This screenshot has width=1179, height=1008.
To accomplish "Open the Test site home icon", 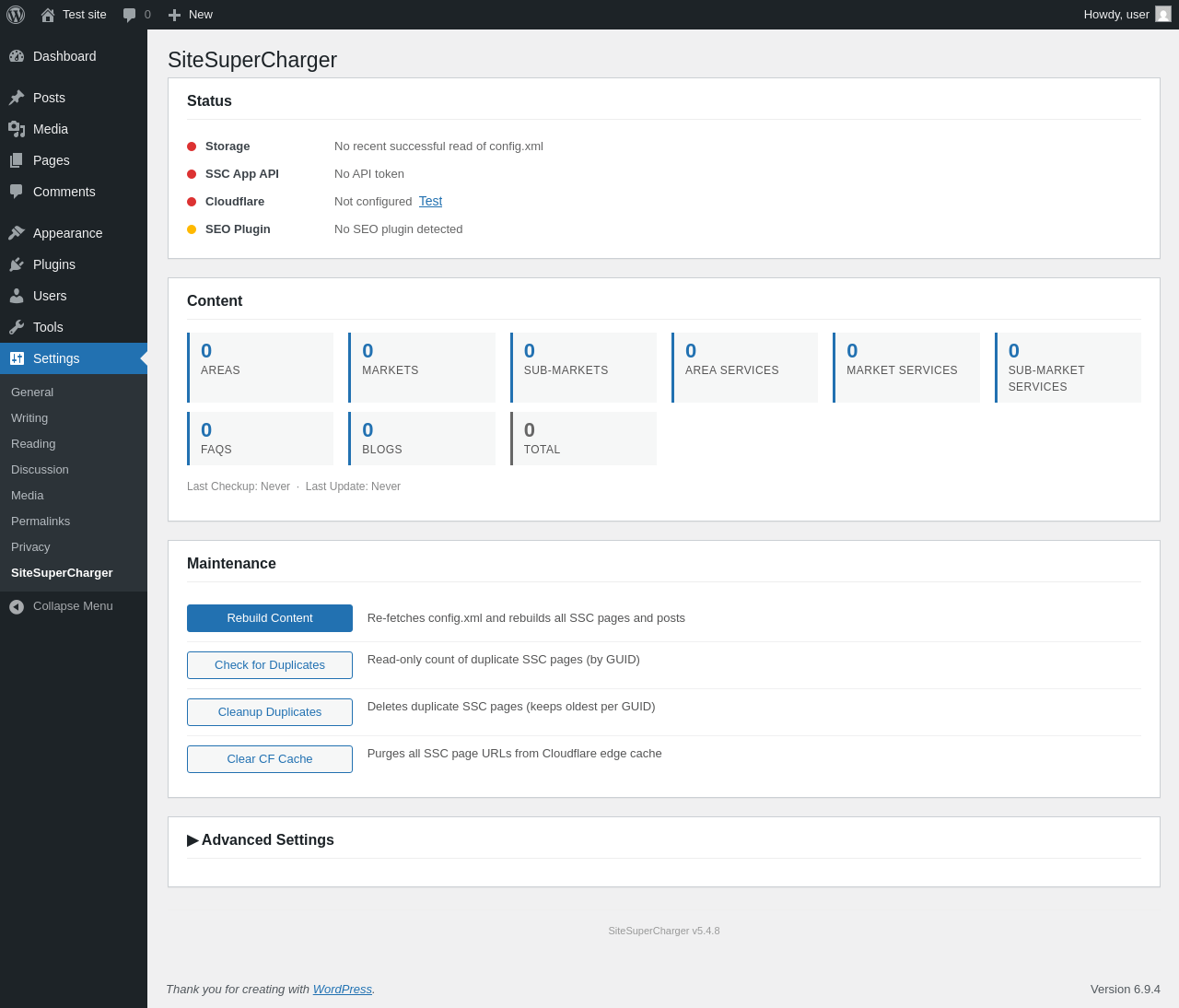I will point(48,15).
